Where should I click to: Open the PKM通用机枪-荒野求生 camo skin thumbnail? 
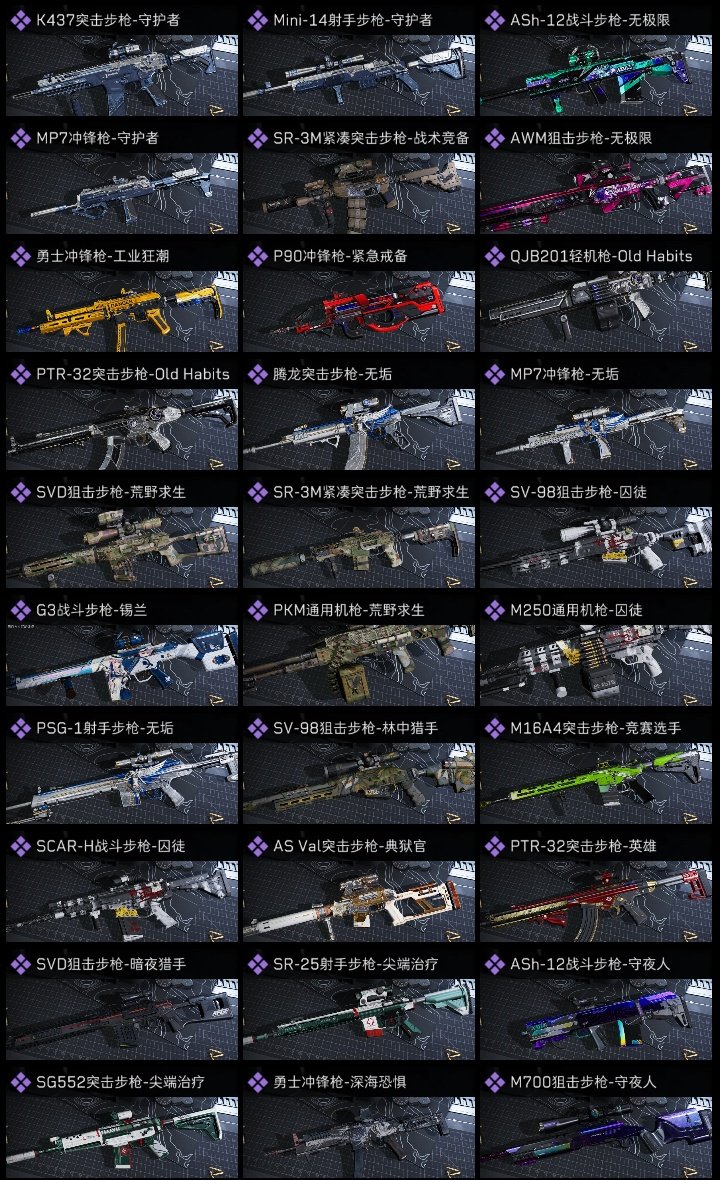pyautogui.click(x=359, y=665)
